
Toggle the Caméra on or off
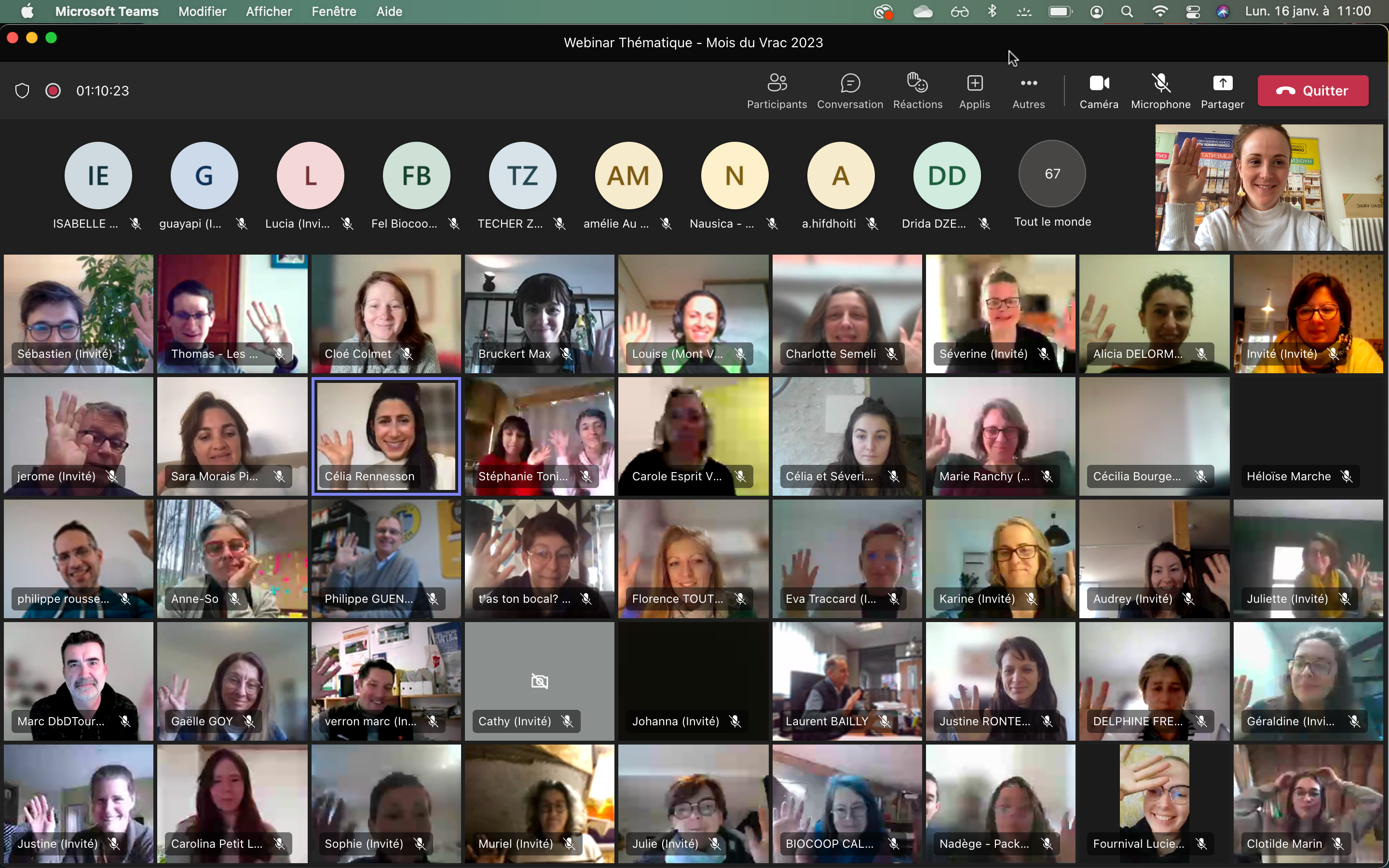tap(1099, 91)
